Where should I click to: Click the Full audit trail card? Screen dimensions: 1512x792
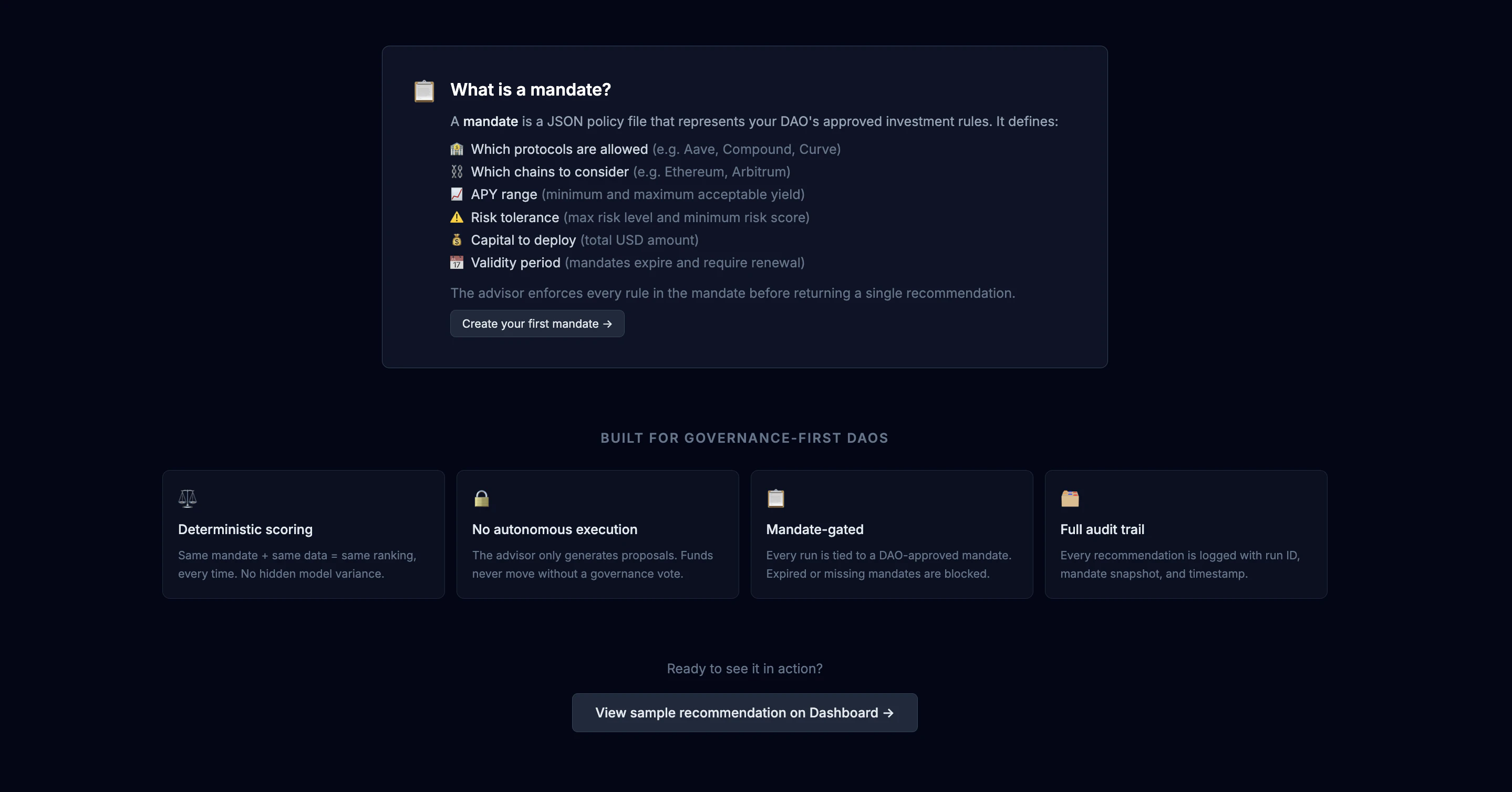1186,534
